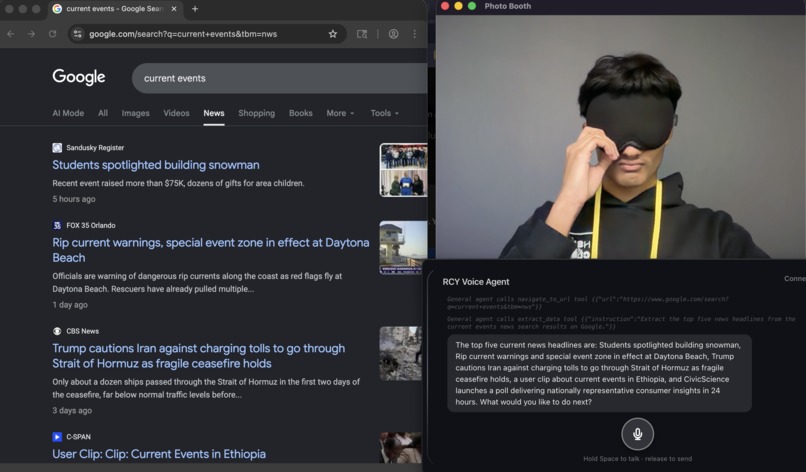The image size is (806, 472).
Task: Click the microphone button in RCY Voice Agent
Action: (637, 434)
